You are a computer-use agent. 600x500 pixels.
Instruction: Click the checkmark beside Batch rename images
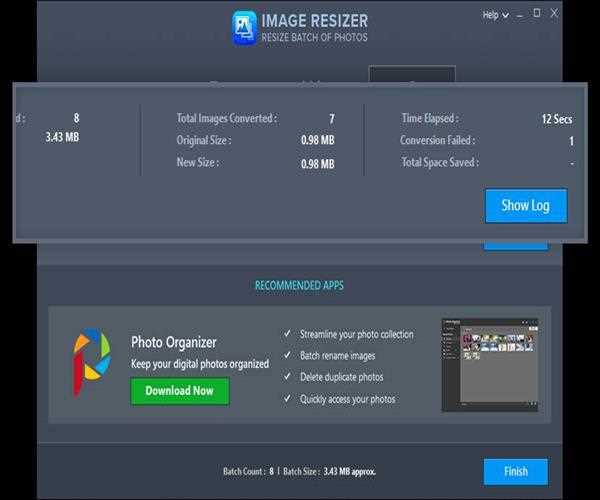click(x=287, y=355)
